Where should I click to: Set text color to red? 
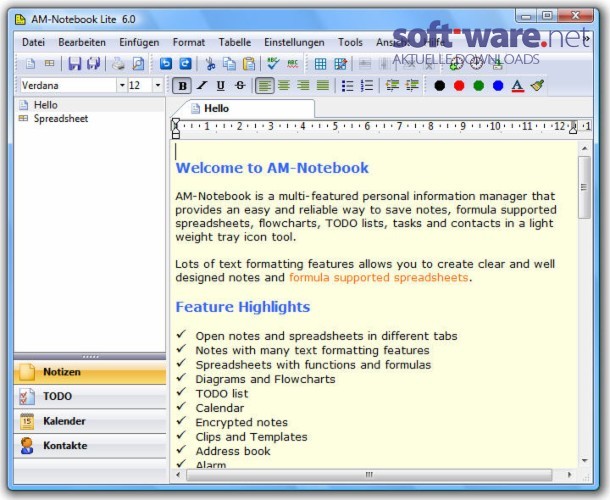click(459, 86)
